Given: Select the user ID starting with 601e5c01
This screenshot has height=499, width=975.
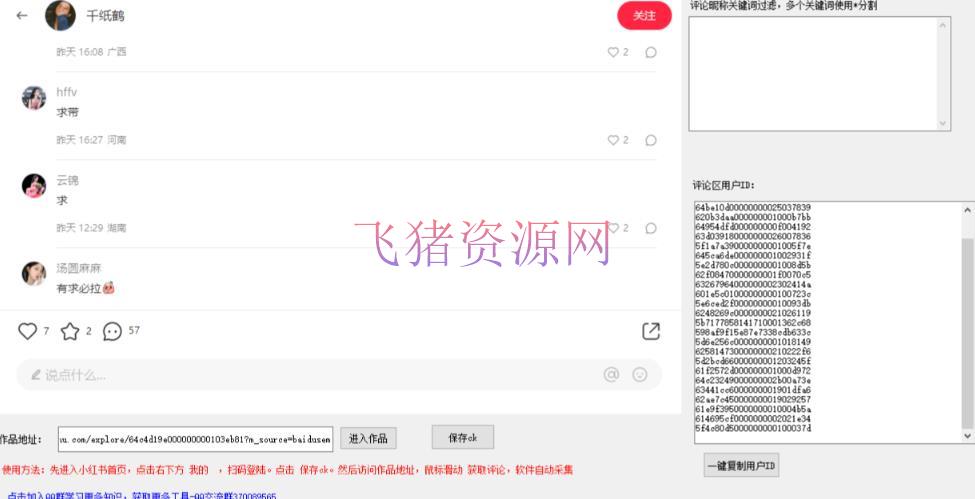Looking at the screenshot, I should (x=753, y=294).
